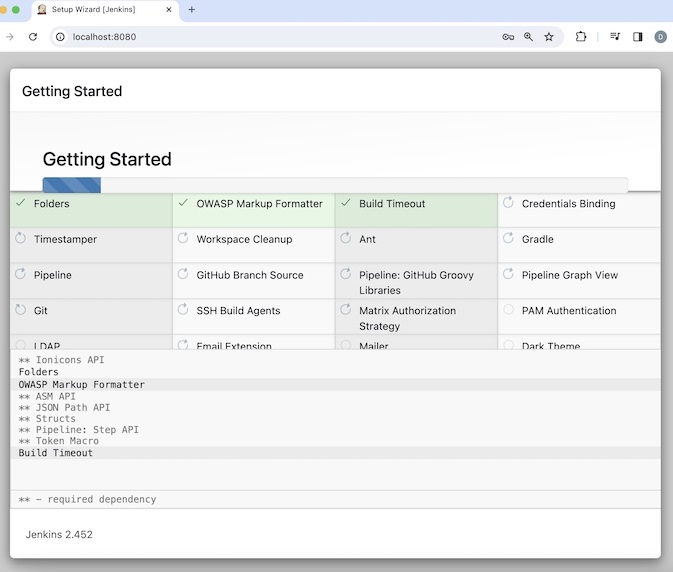673x572 pixels.
Task: Click the plugin installation progress bar
Action: [x=335, y=184]
